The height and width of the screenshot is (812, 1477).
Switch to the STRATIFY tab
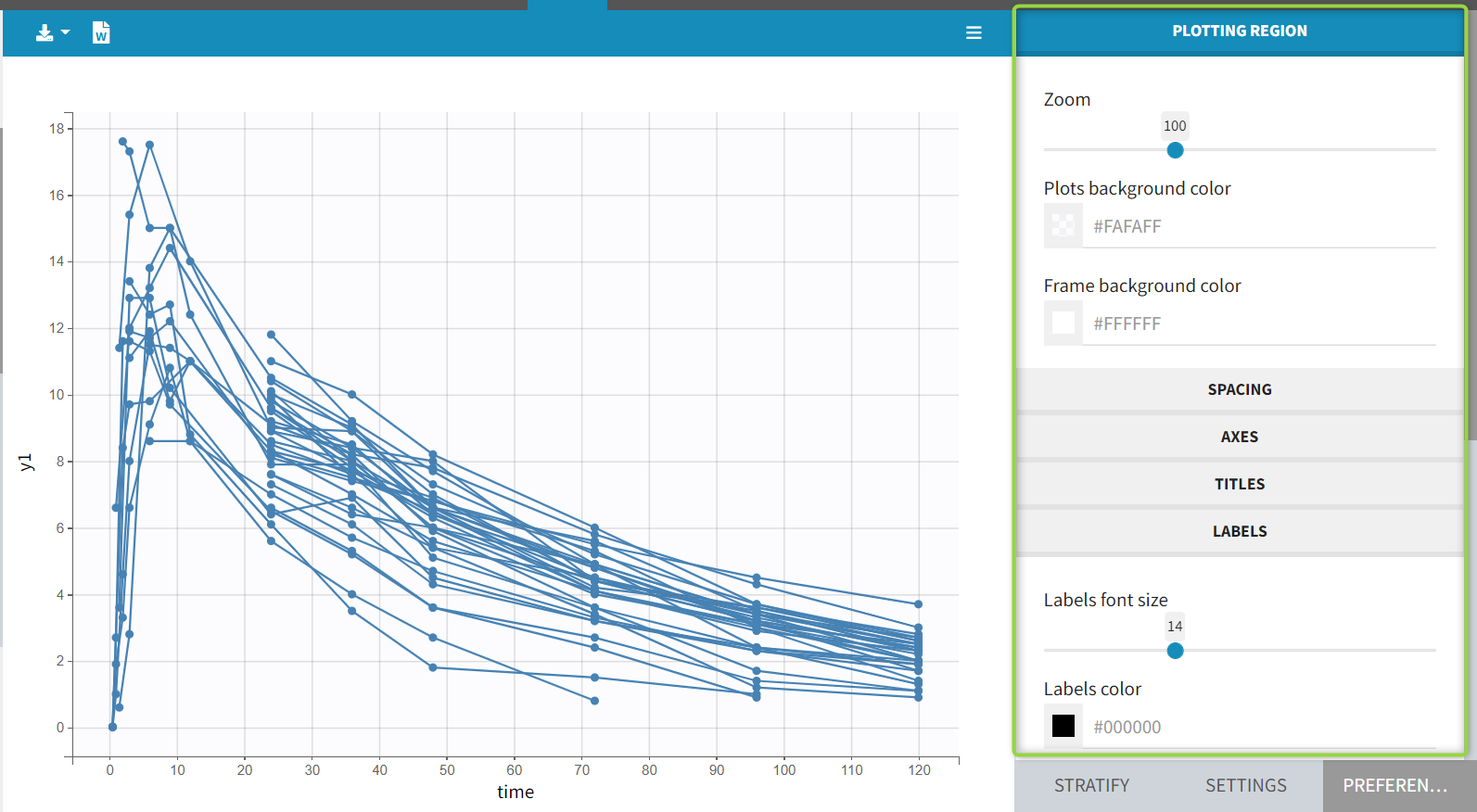coord(1091,786)
